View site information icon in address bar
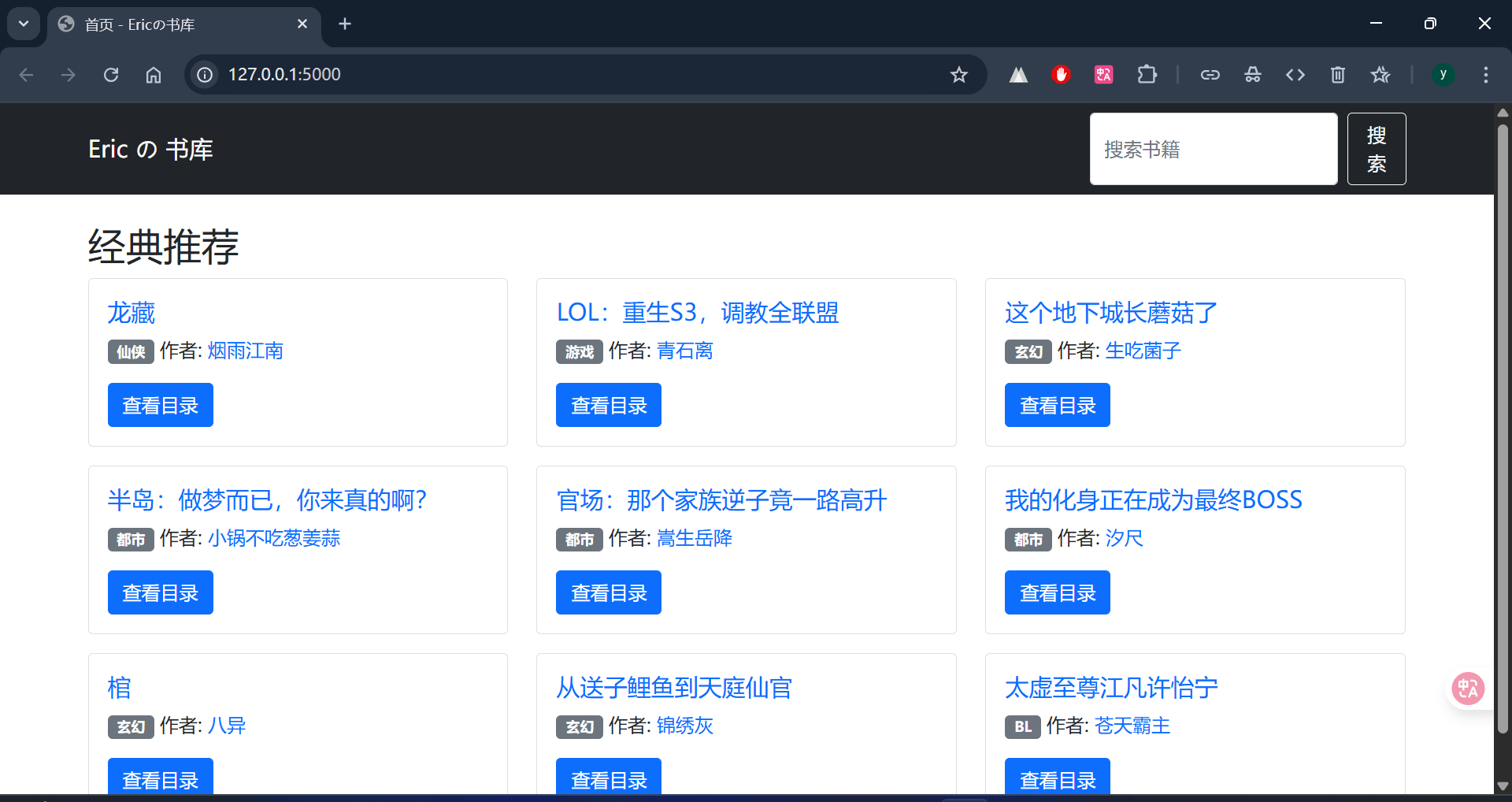 pyautogui.click(x=205, y=75)
